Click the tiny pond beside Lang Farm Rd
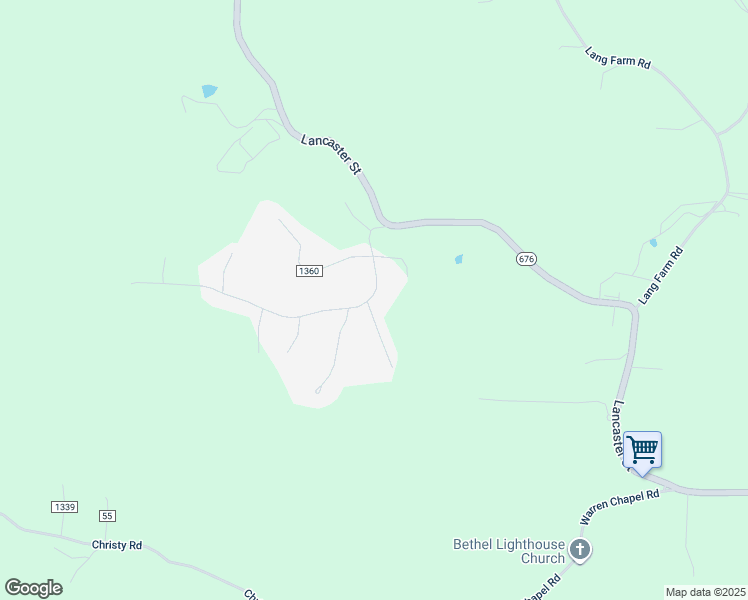Image resolution: width=748 pixels, height=600 pixels. click(654, 243)
